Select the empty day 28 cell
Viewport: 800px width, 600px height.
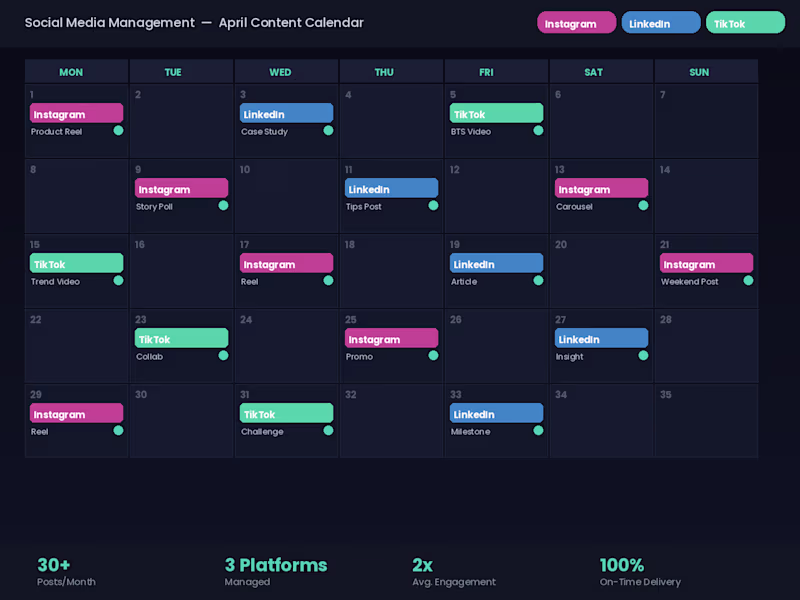coord(706,346)
